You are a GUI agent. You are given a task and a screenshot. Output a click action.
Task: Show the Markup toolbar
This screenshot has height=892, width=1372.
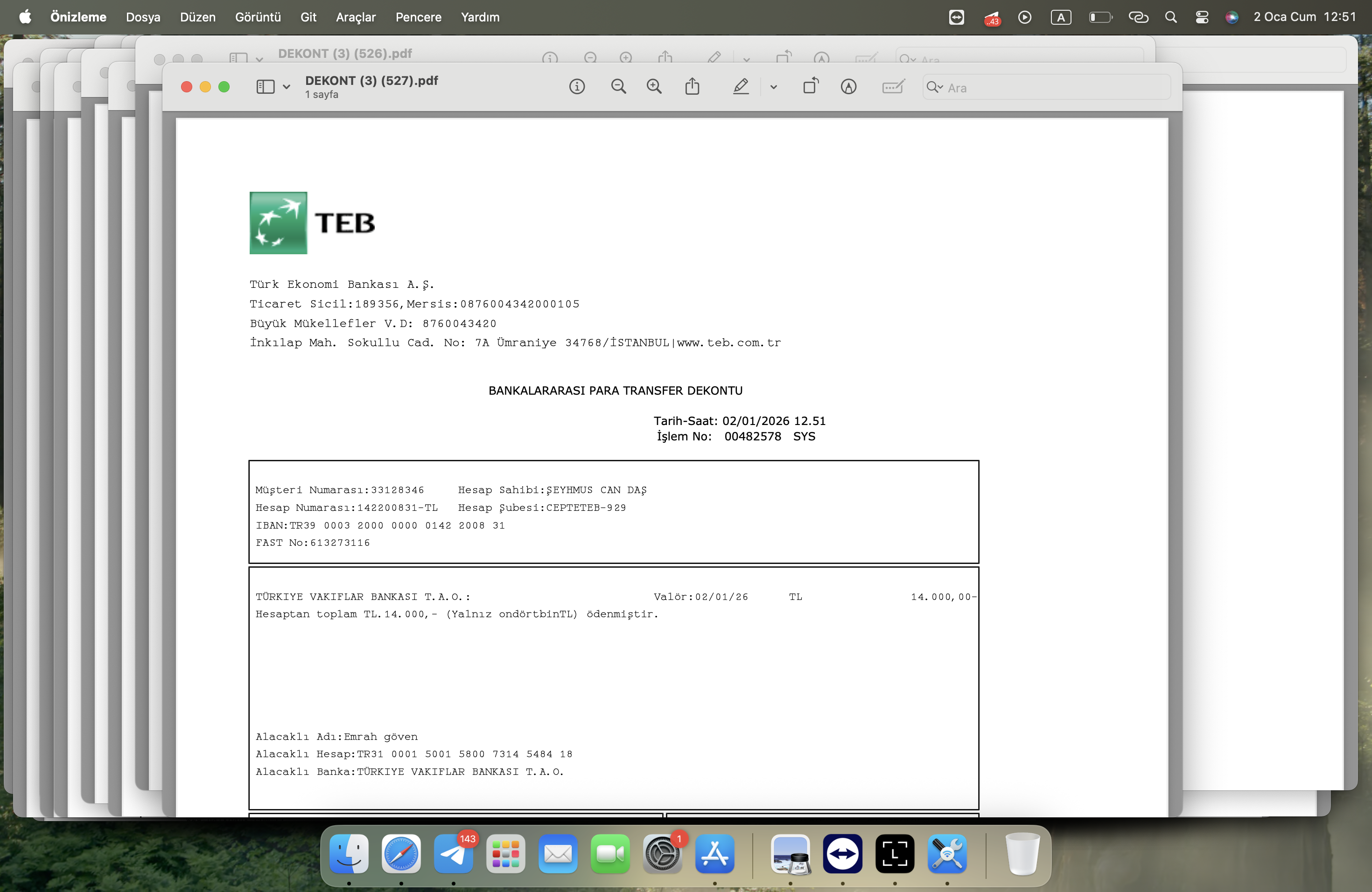coord(848,87)
